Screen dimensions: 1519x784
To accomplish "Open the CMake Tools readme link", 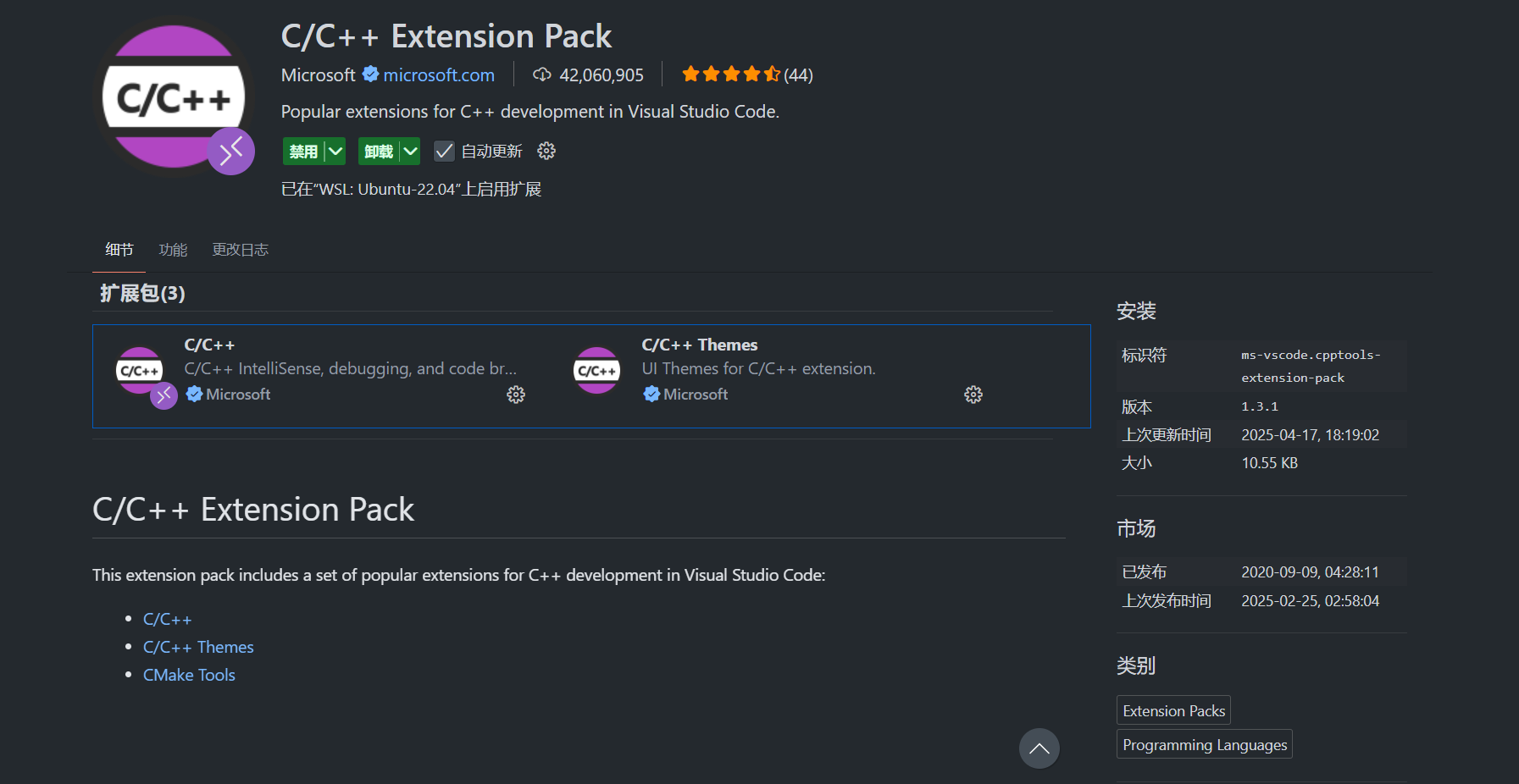I will click(x=189, y=675).
